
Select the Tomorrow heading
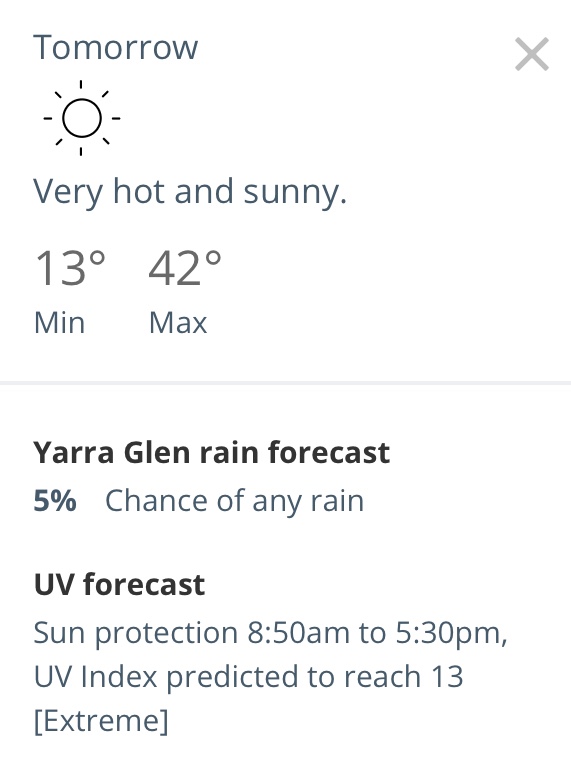(115, 47)
